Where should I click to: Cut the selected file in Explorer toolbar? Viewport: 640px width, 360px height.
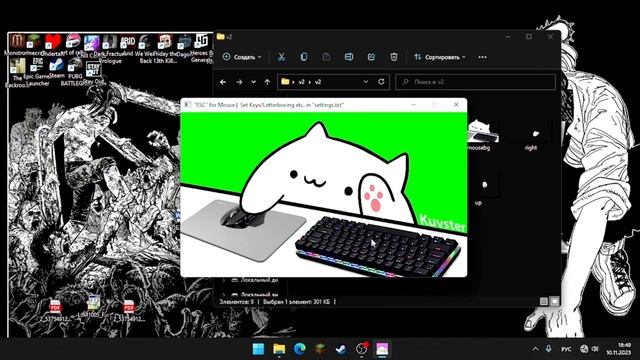tap(281, 57)
